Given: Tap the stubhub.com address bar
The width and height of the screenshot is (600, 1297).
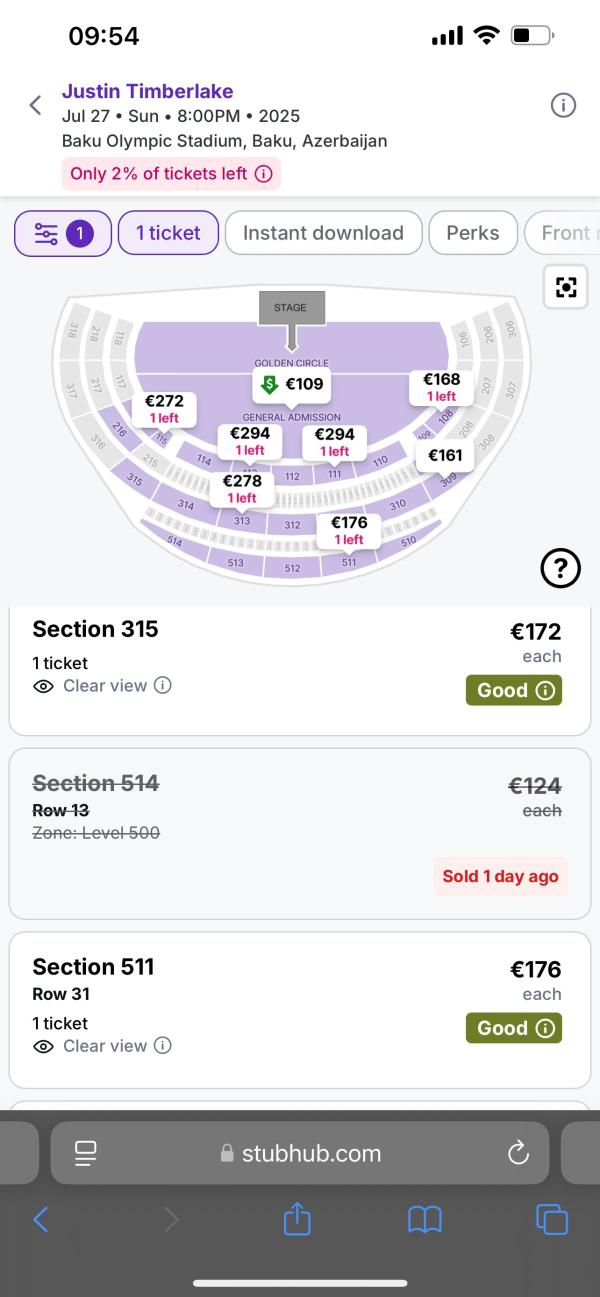Looking at the screenshot, I should 300,1153.
